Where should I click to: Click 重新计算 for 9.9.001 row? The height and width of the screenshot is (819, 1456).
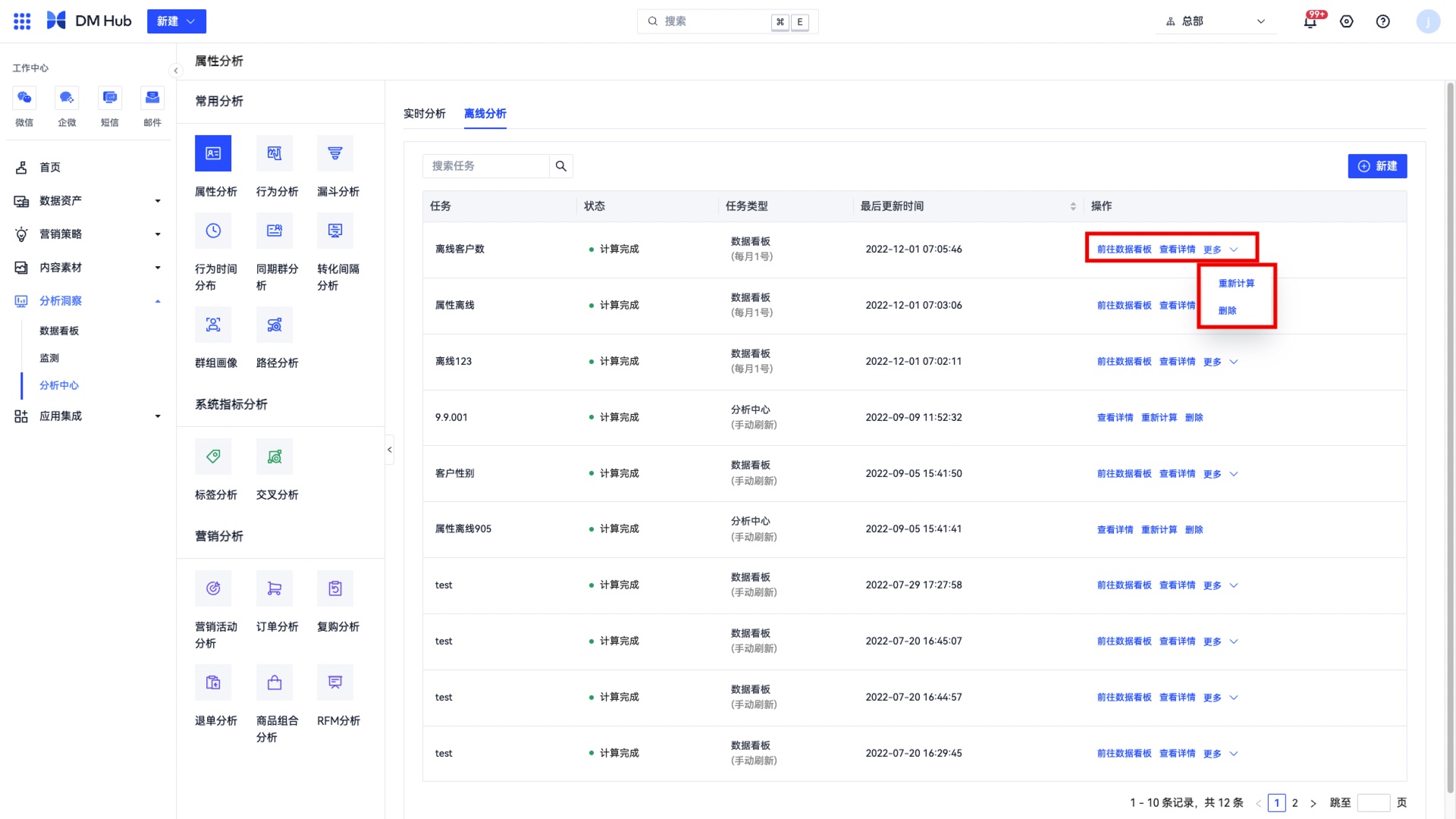pos(1159,418)
